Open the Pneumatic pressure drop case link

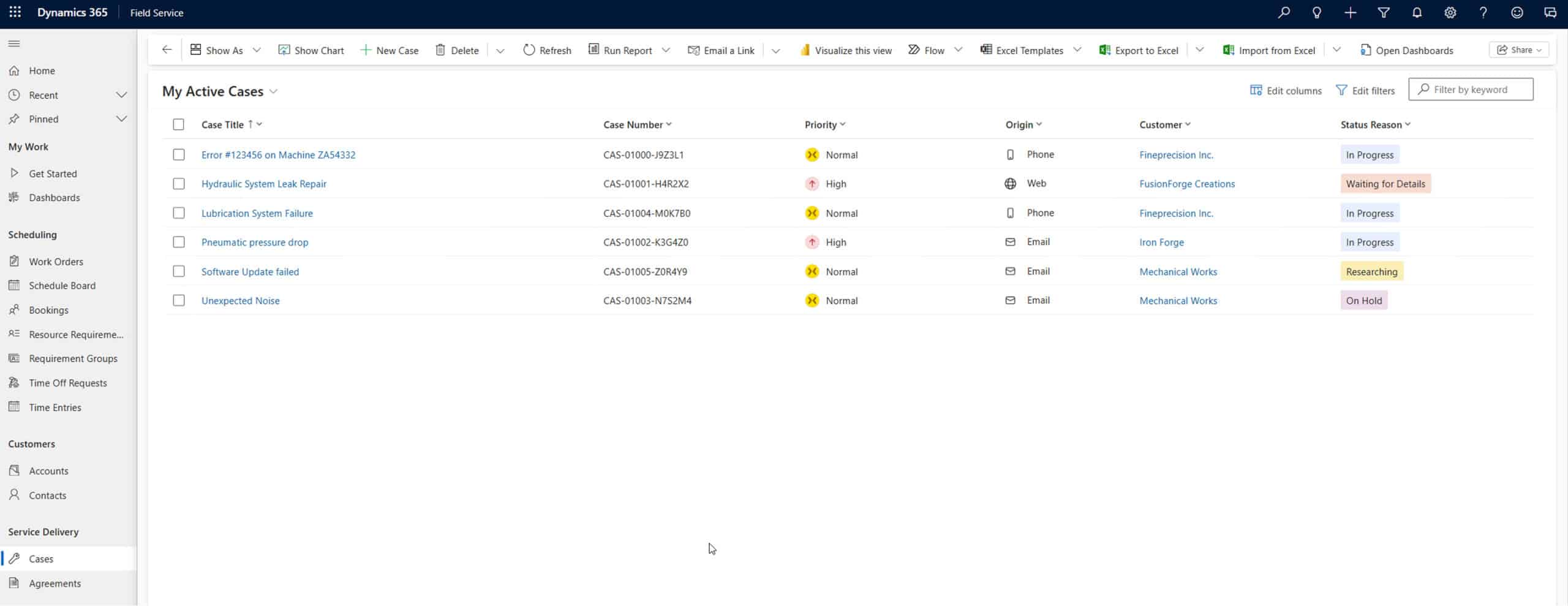click(255, 242)
